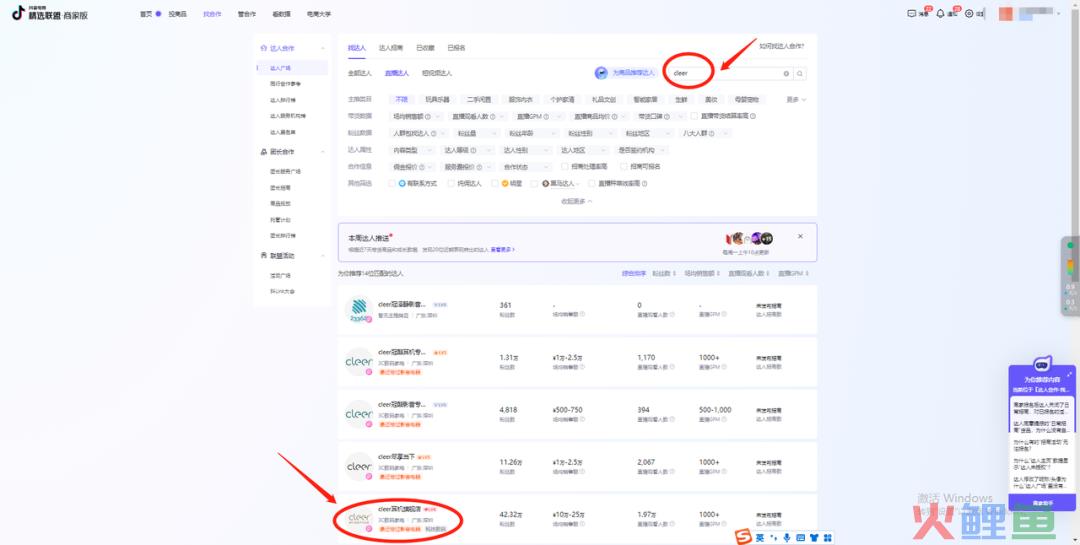Tick the 黑马达人 checkbox
Viewport: 1080px width, 545px height.
(534, 183)
